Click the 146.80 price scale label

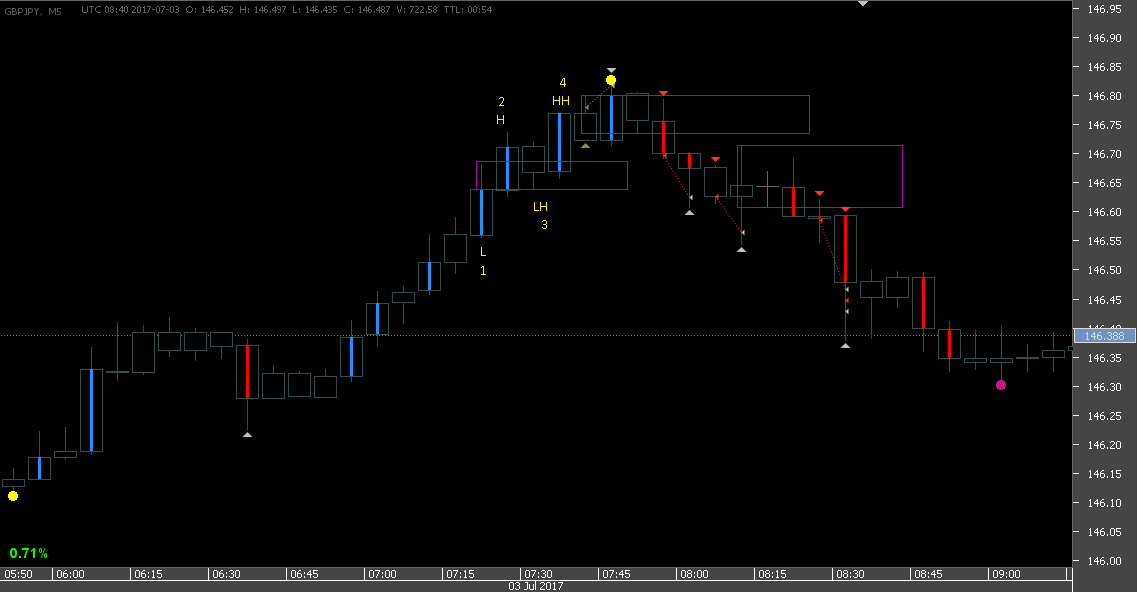click(1106, 96)
